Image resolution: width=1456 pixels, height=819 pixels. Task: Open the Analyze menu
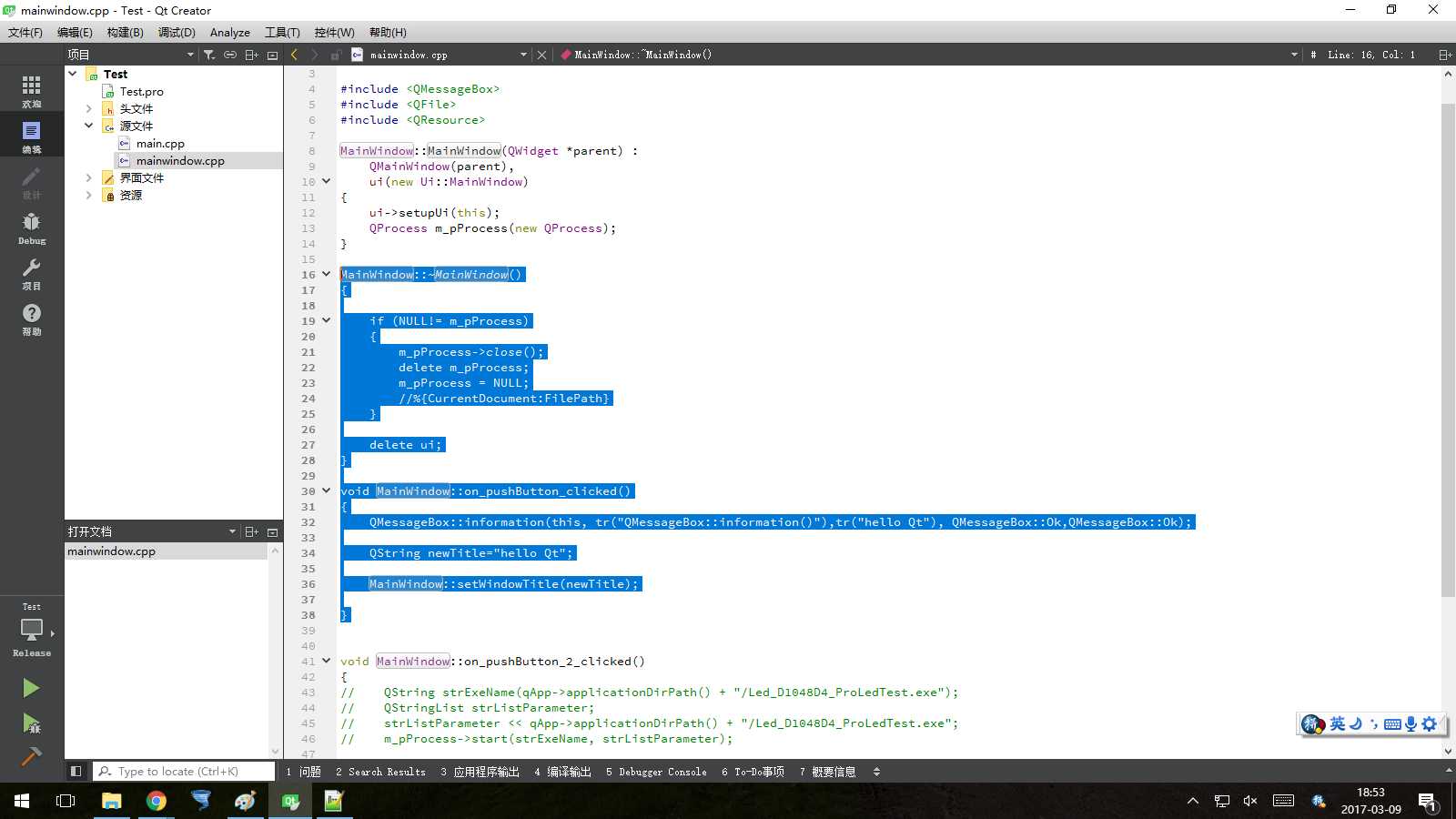(x=230, y=32)
